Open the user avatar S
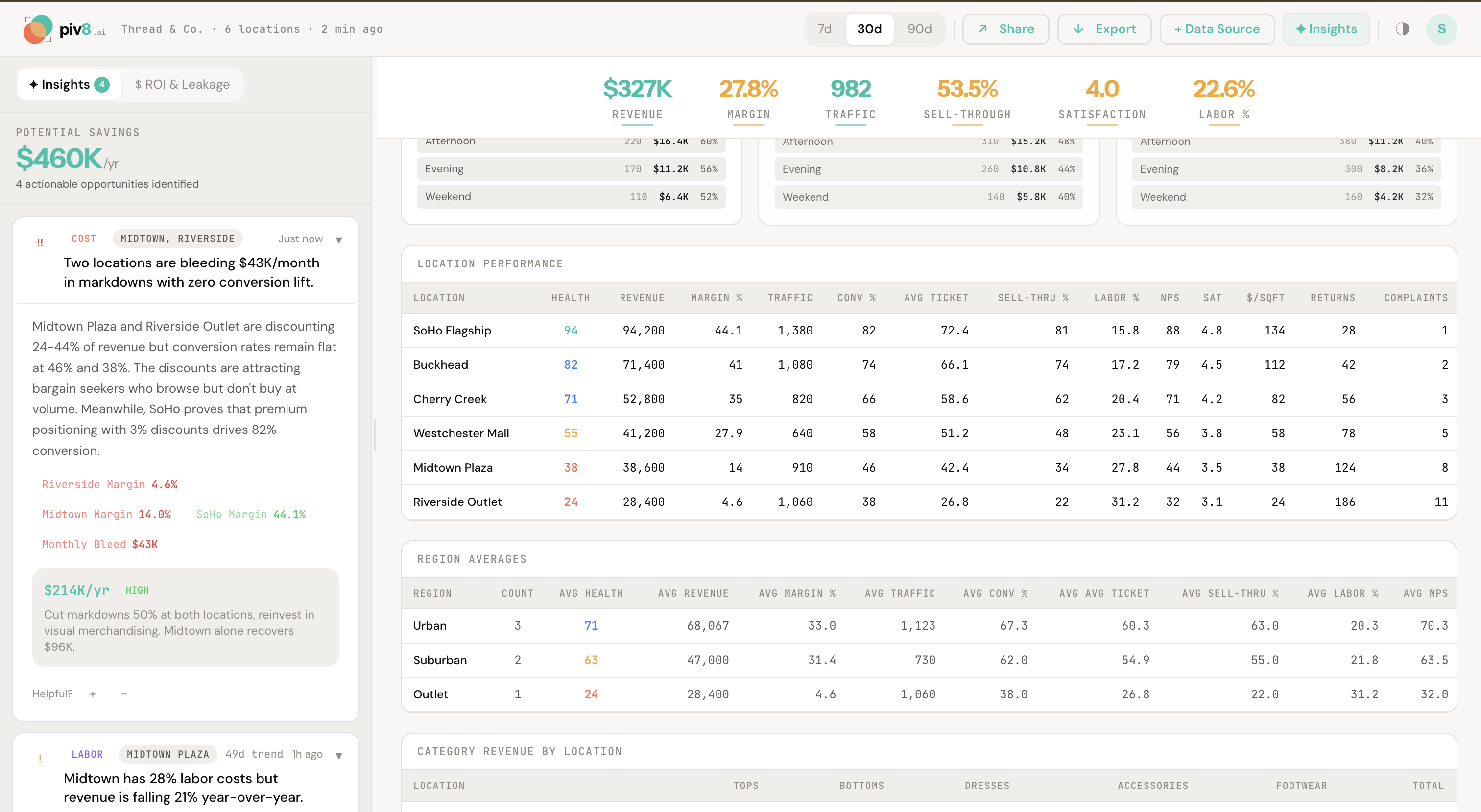The height and width of the screenshot is (812, 1481). (x=1441, y=29)
